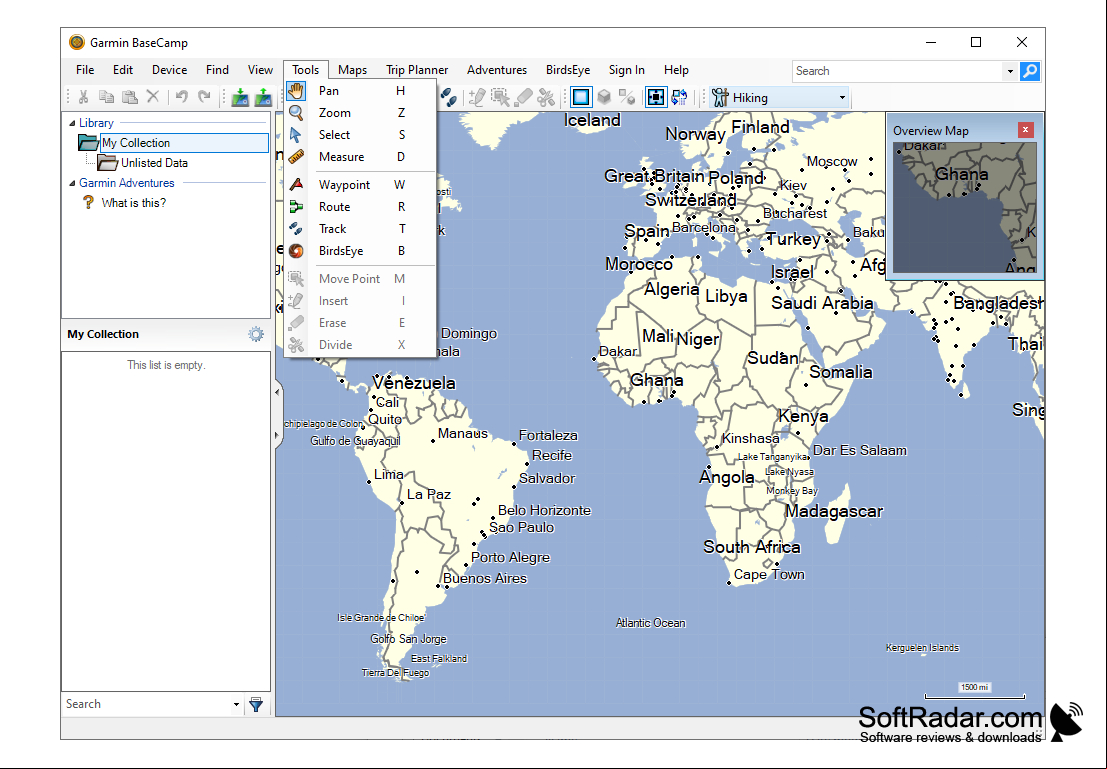Collapse the Garmin Adventures tree section
The height and width of the screenshot is (769, 1107).
71,183
